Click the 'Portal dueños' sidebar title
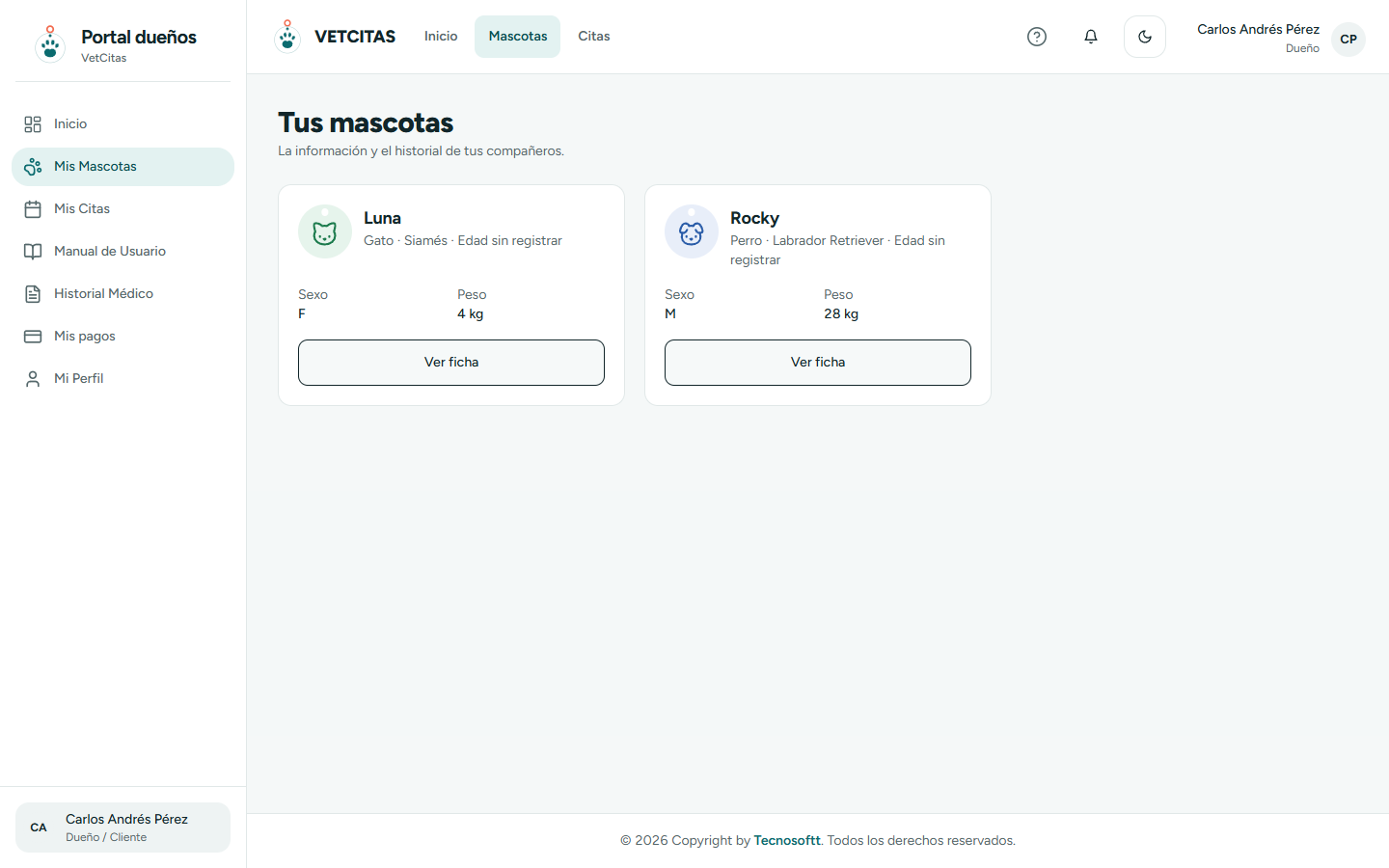1389x868 pixels. coord(139,37)
